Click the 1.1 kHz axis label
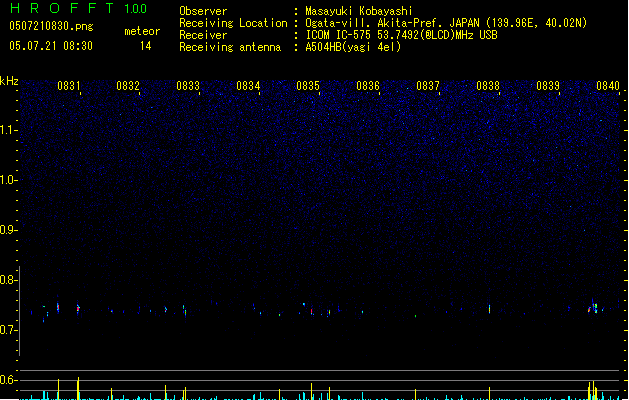 click(8, 130)
